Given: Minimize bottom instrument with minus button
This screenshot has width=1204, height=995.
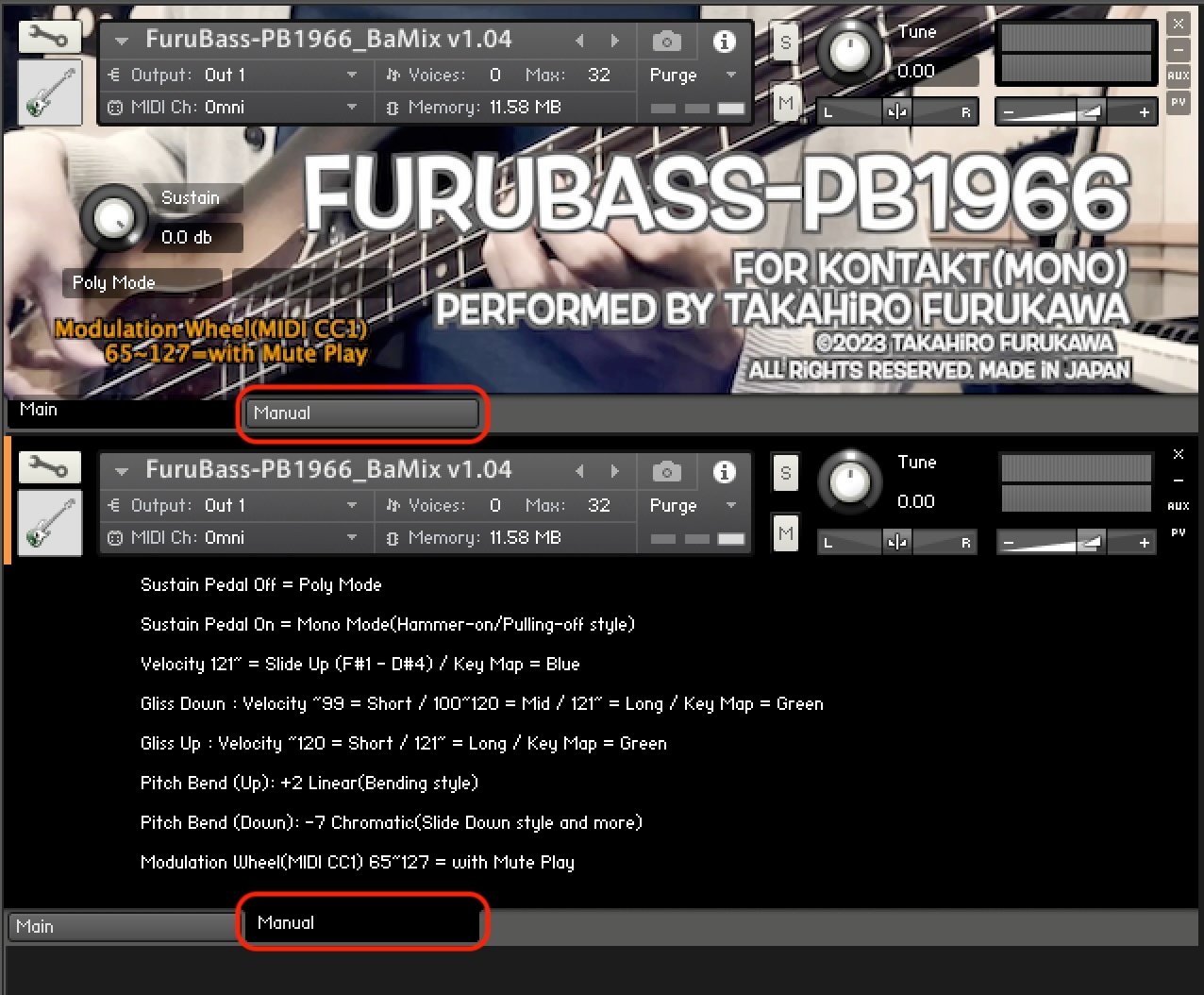Looking at the screenshot, I should click(1178, 481).
